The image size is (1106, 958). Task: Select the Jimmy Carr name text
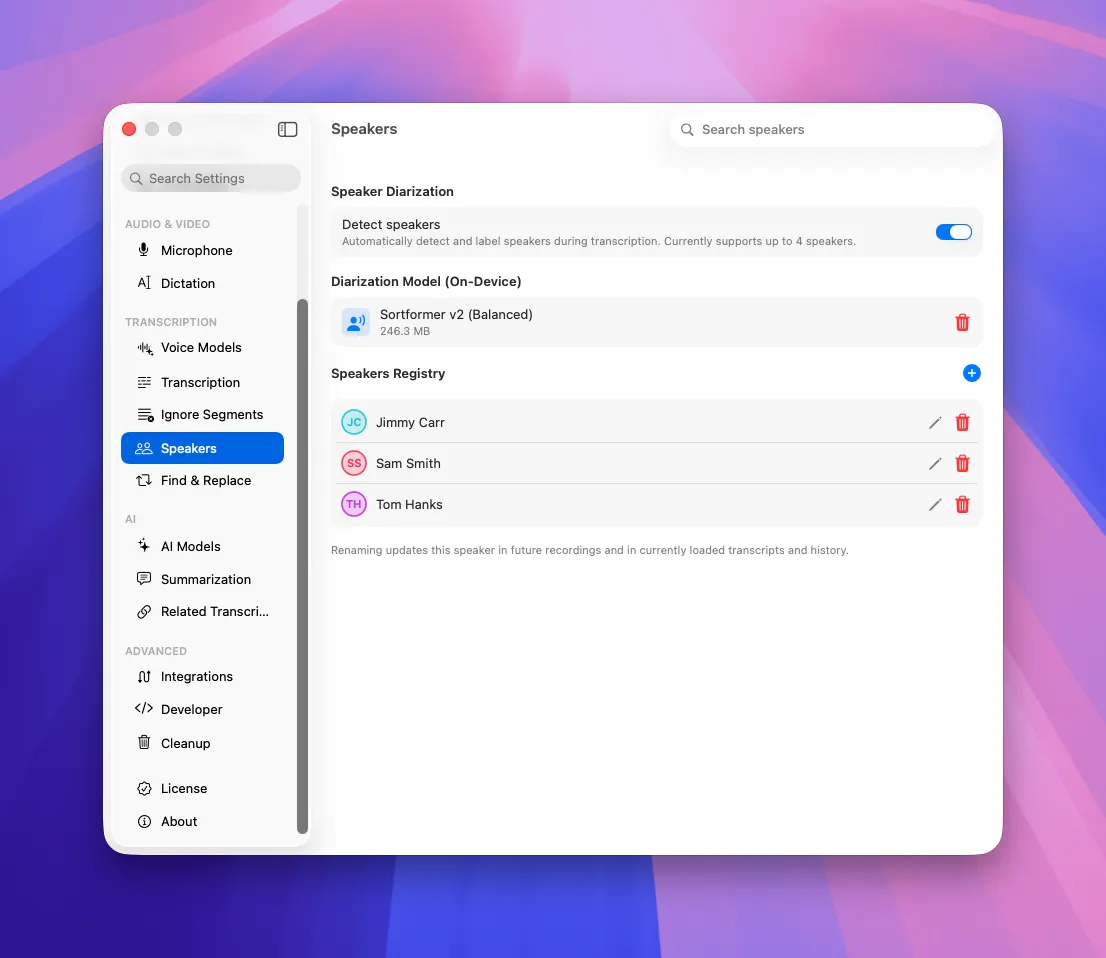point(411,423)
